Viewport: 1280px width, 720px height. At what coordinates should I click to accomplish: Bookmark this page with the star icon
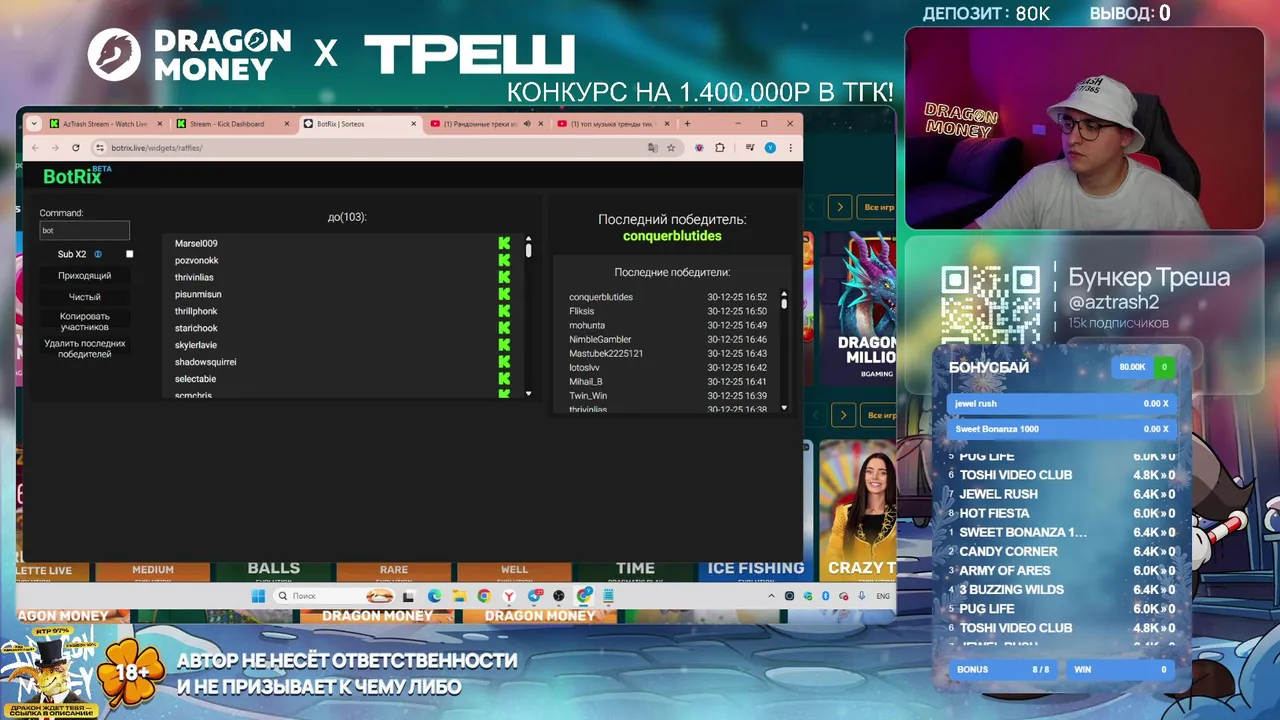[671, 148]
